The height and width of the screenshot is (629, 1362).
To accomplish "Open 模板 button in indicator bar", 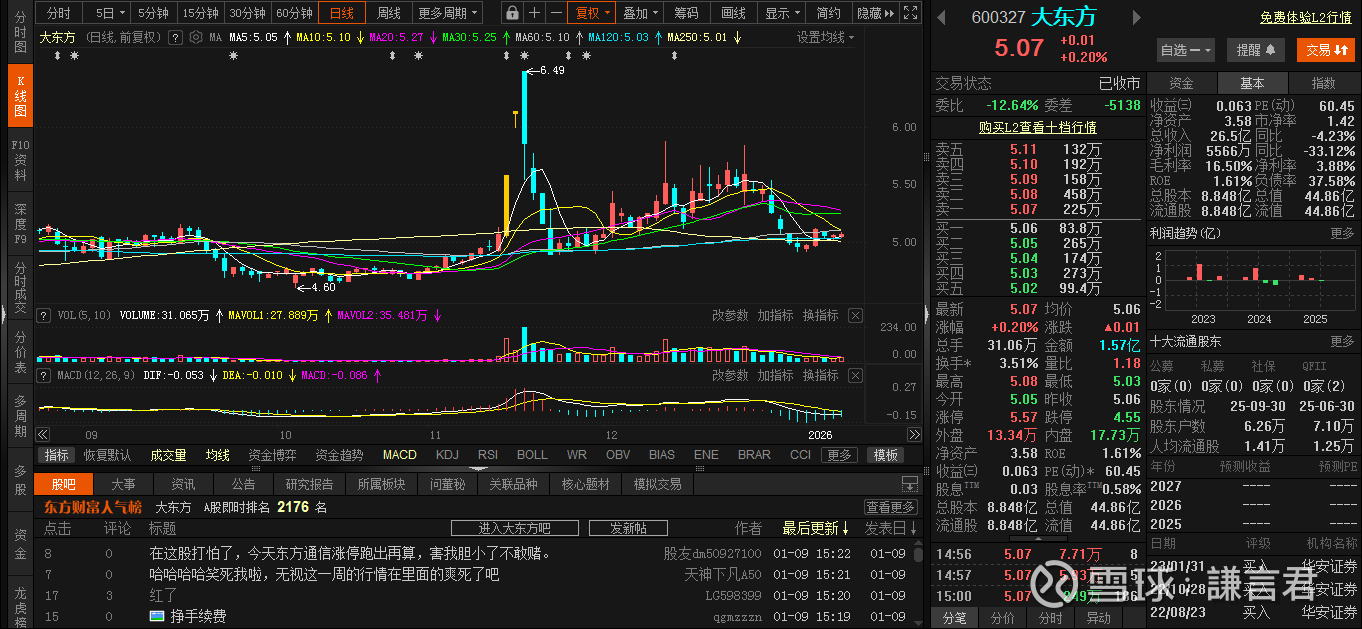I will (886, 455).
